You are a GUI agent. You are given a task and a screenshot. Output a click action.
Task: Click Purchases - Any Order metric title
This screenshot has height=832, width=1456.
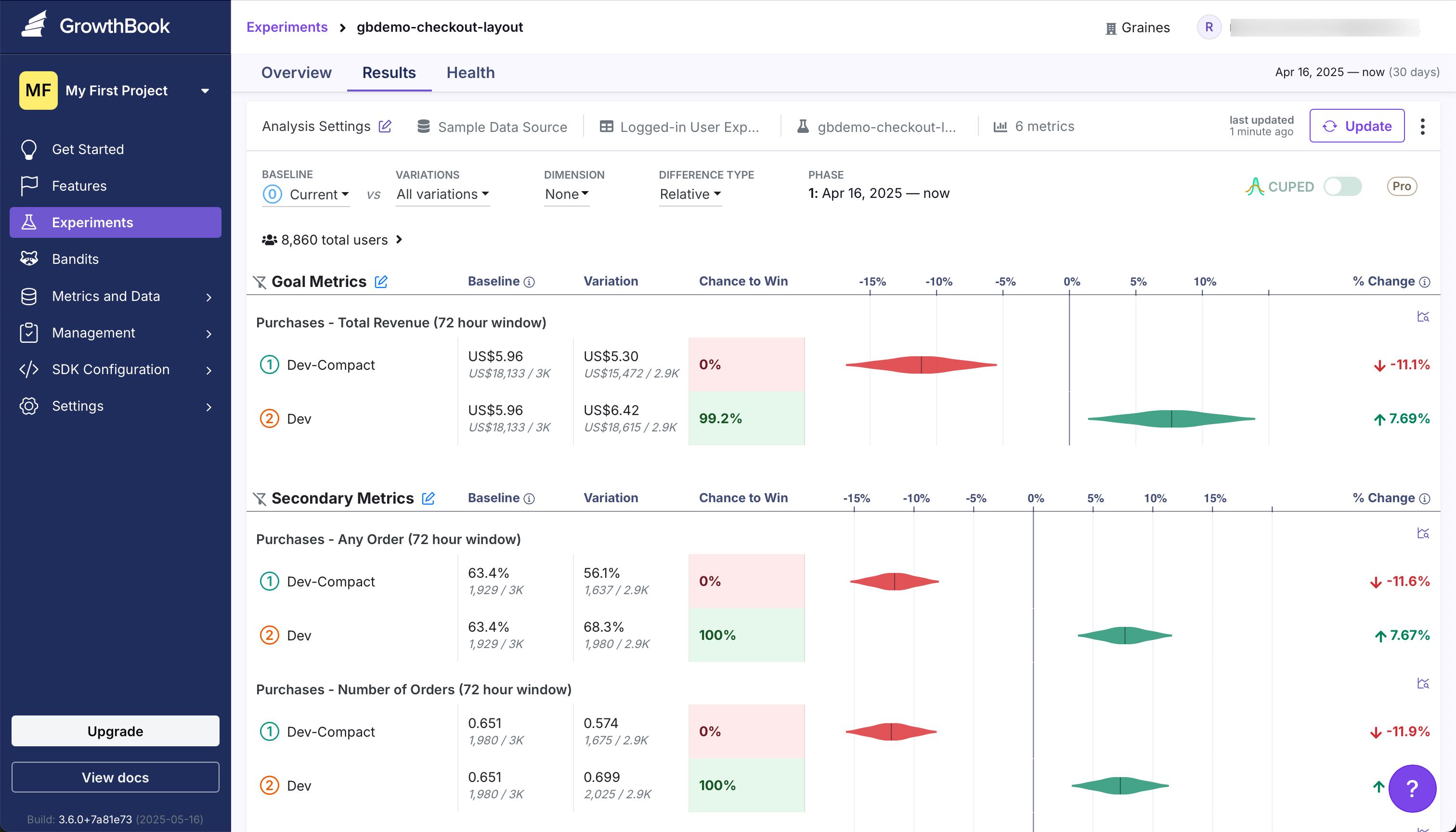[389, 539]
